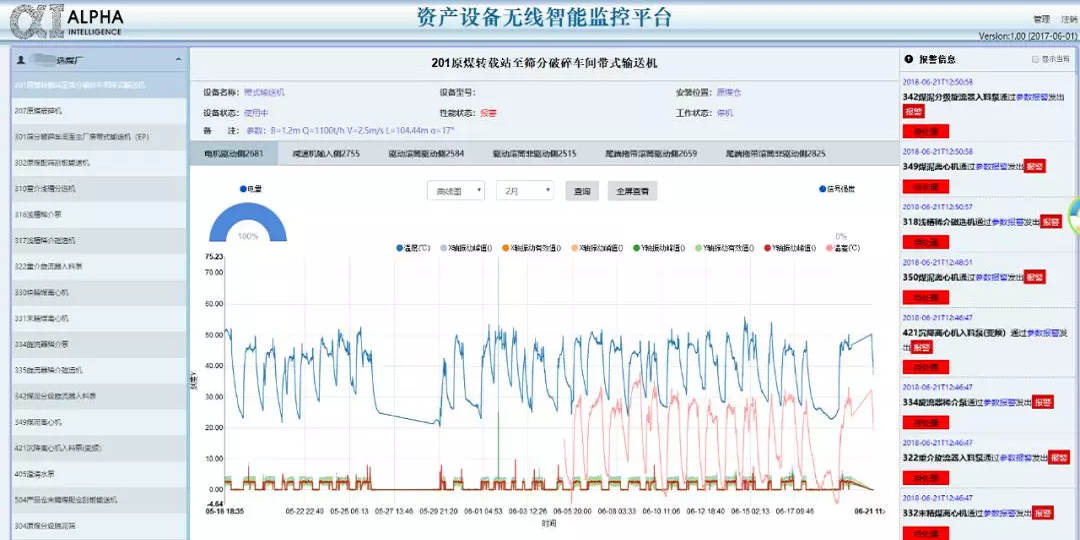Click the 全屏查看 fullscreen view button
1080x540 pixels.
click(632, 190)
